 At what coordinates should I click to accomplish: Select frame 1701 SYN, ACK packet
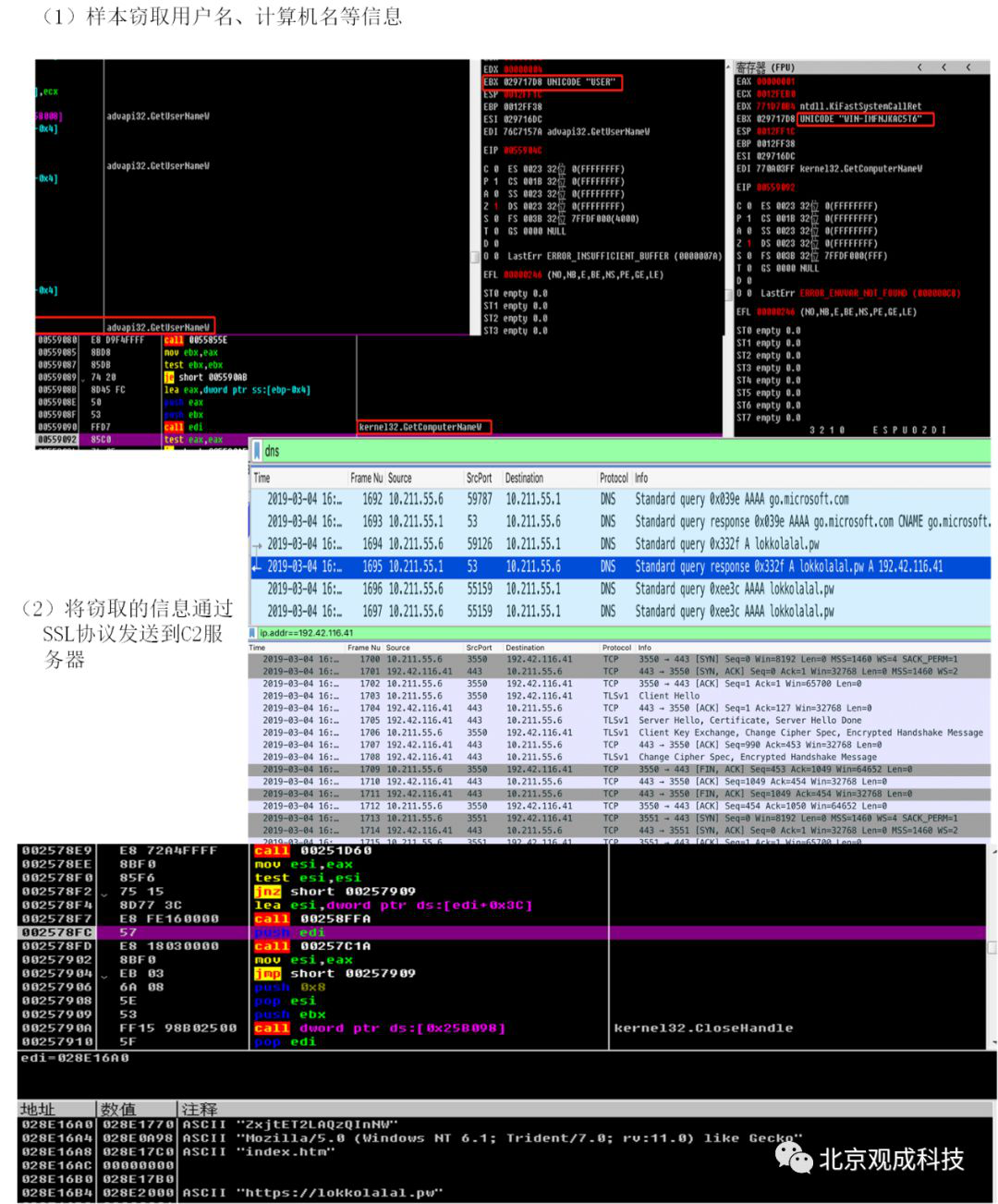619,672
